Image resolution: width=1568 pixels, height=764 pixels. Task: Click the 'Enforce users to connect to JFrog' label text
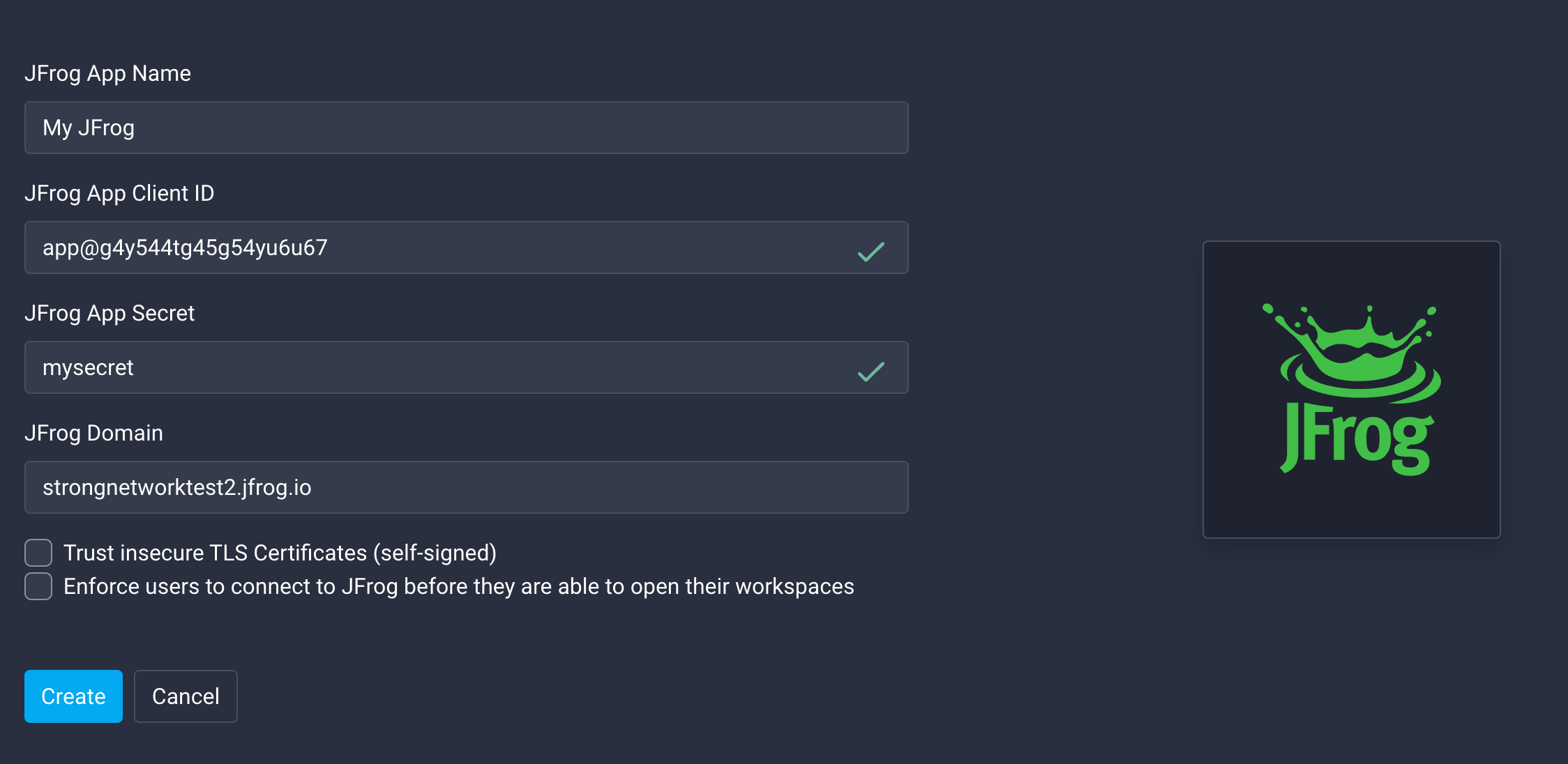tap(458, 586)
